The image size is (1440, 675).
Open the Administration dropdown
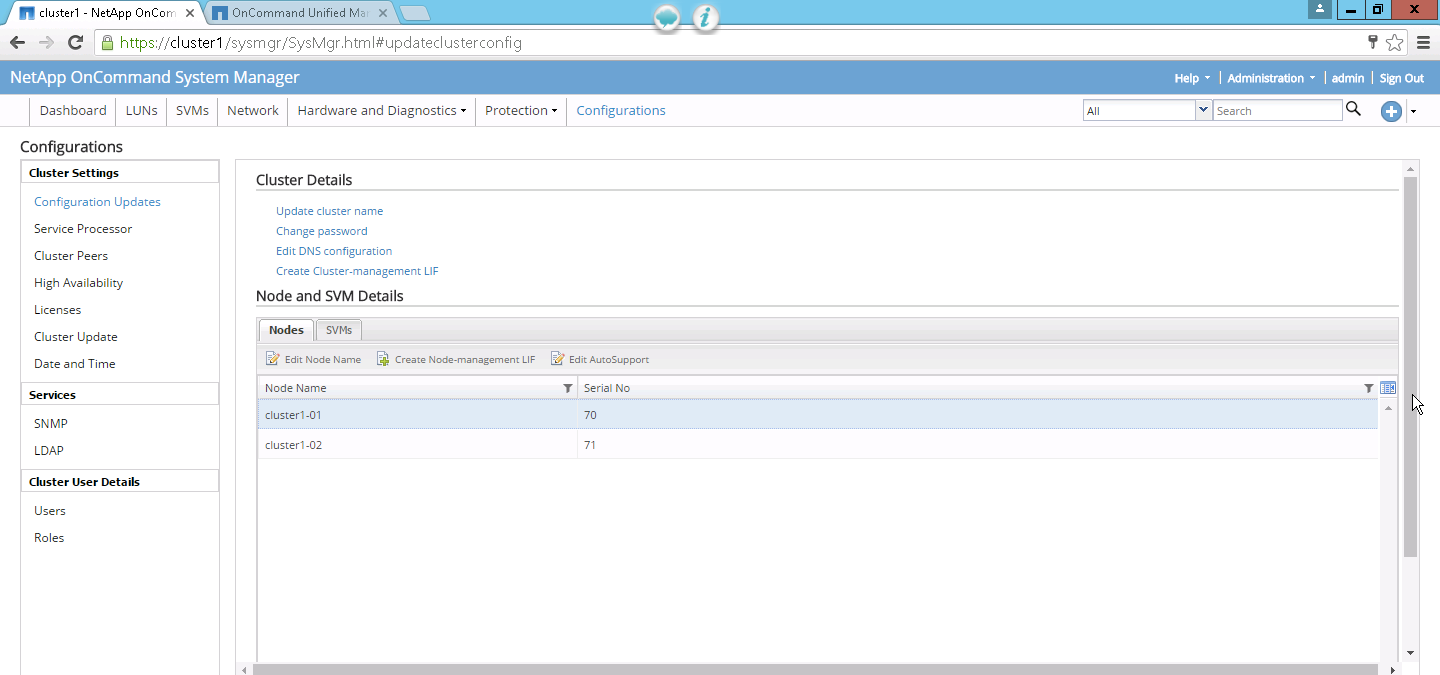click(x=1271, y=78)
